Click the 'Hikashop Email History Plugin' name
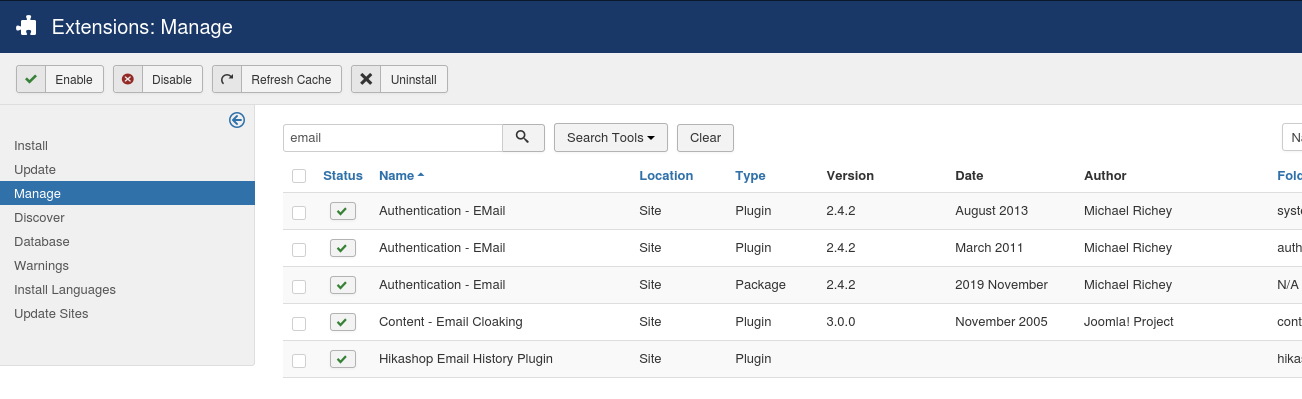This screenshot has height=399, width=1302. [x=466, y=358]
